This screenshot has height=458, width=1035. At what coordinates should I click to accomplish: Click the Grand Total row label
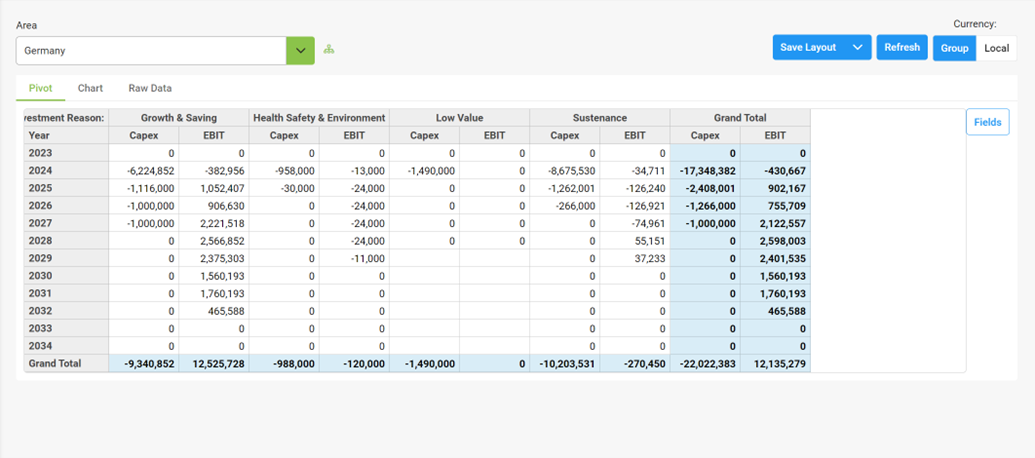point(66,363)
